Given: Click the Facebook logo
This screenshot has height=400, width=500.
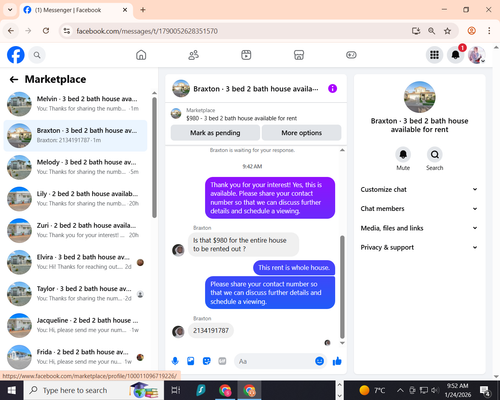Looking at the screenshot, I should (16, 55).
